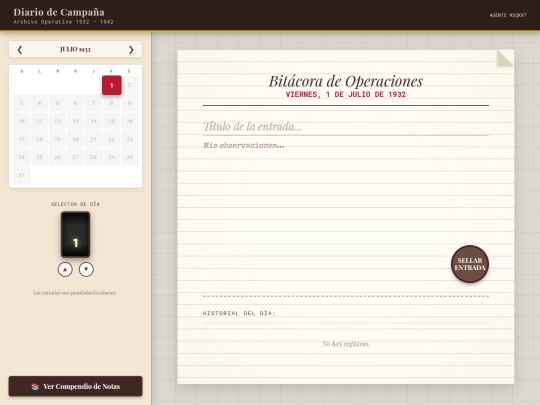Pick day 3 on the calendar
Image resolution: width=540 pixels, height=405 pixels.
click(x=21, y=103)
